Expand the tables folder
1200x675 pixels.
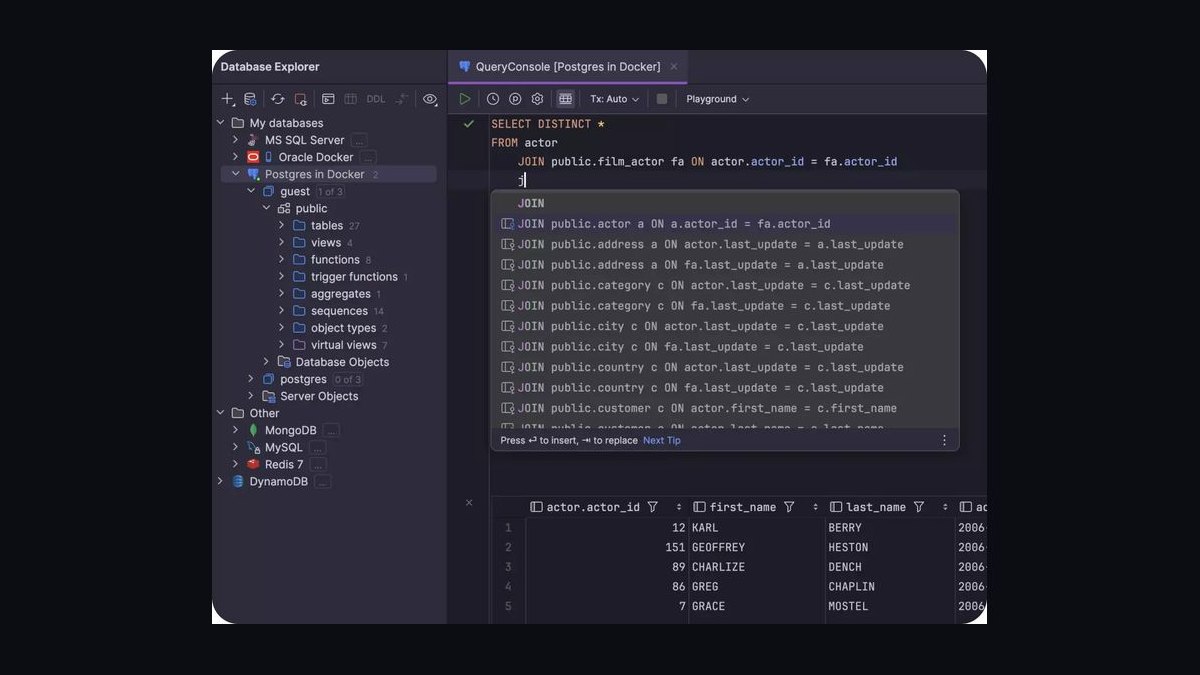(x=282, y=225)
